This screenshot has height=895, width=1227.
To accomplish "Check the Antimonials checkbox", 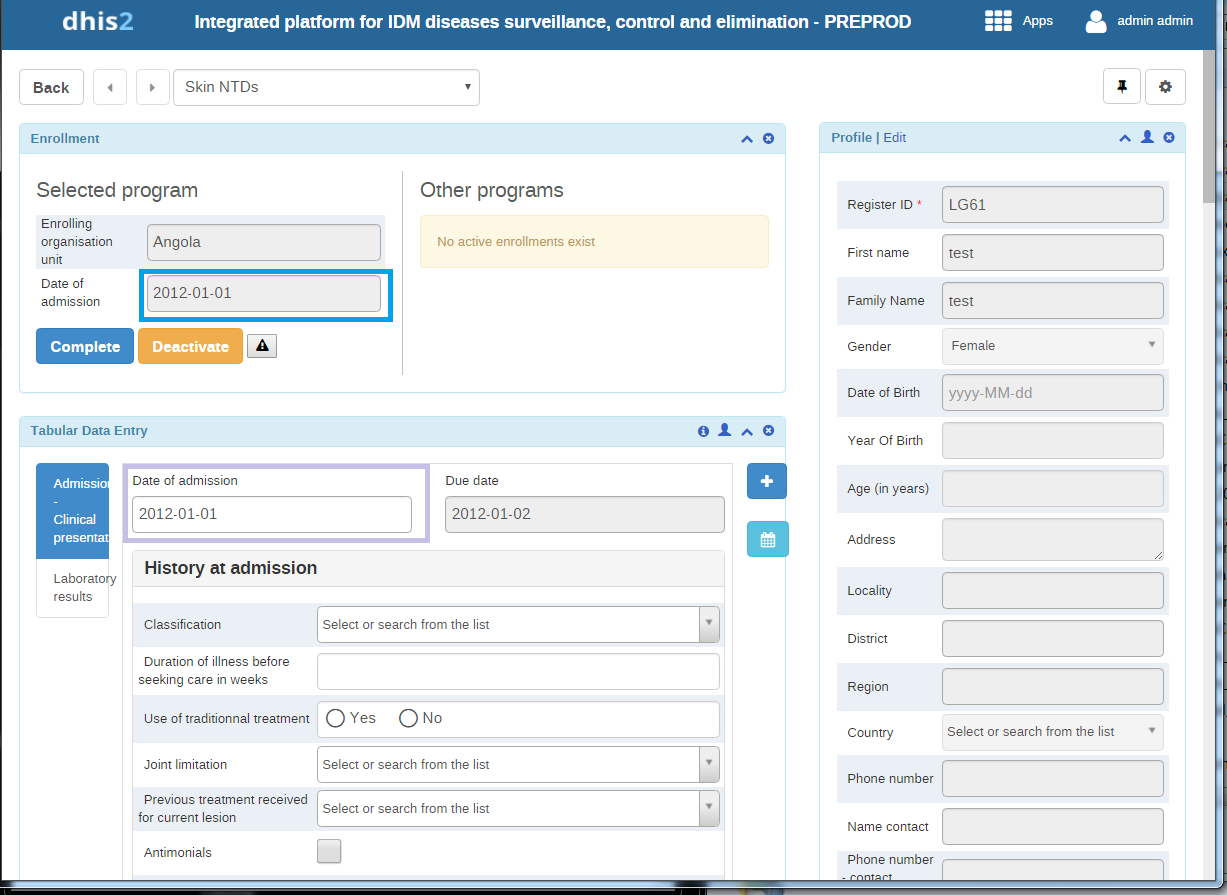I will click(x=329, y=852).
